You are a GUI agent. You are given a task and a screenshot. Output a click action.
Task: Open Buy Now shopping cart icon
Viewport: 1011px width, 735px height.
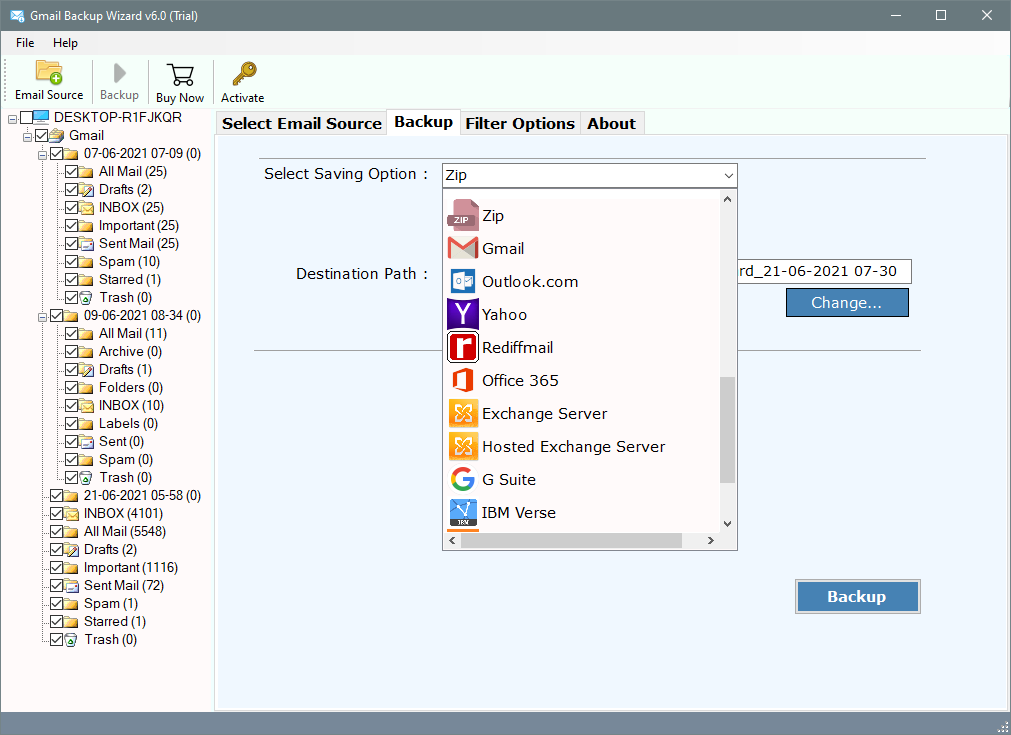point(180,74)
